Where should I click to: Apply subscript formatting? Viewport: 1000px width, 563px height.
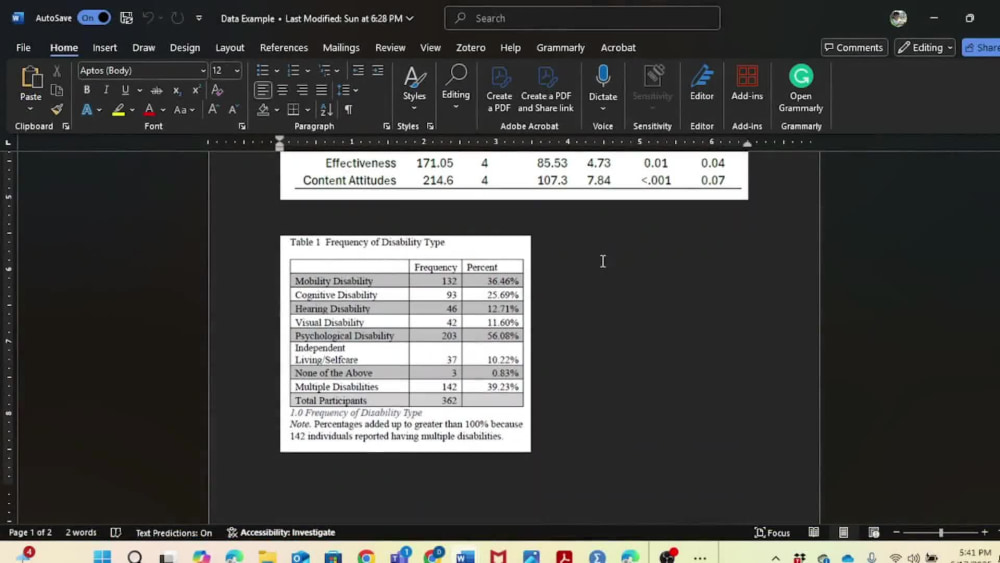point(177,90)
